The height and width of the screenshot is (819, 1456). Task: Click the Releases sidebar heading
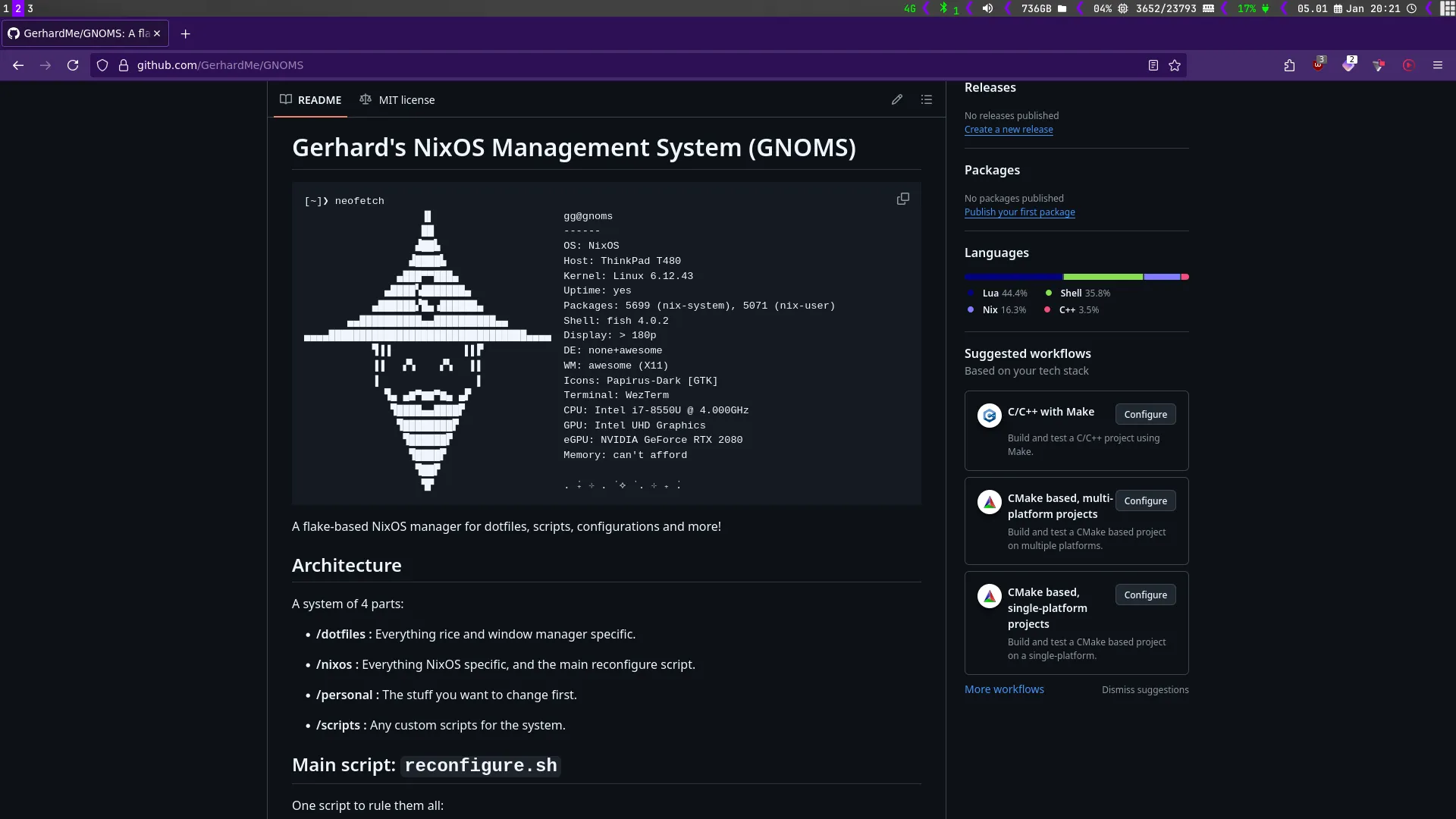point(990,88)
